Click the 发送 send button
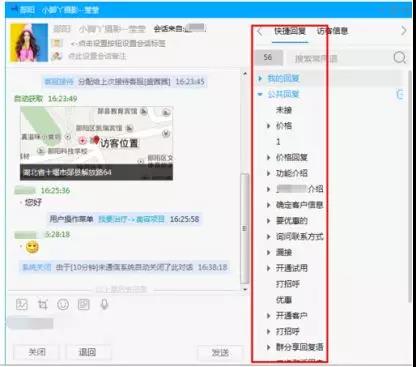This screenshot has height=367, width=416. [220, 352]
